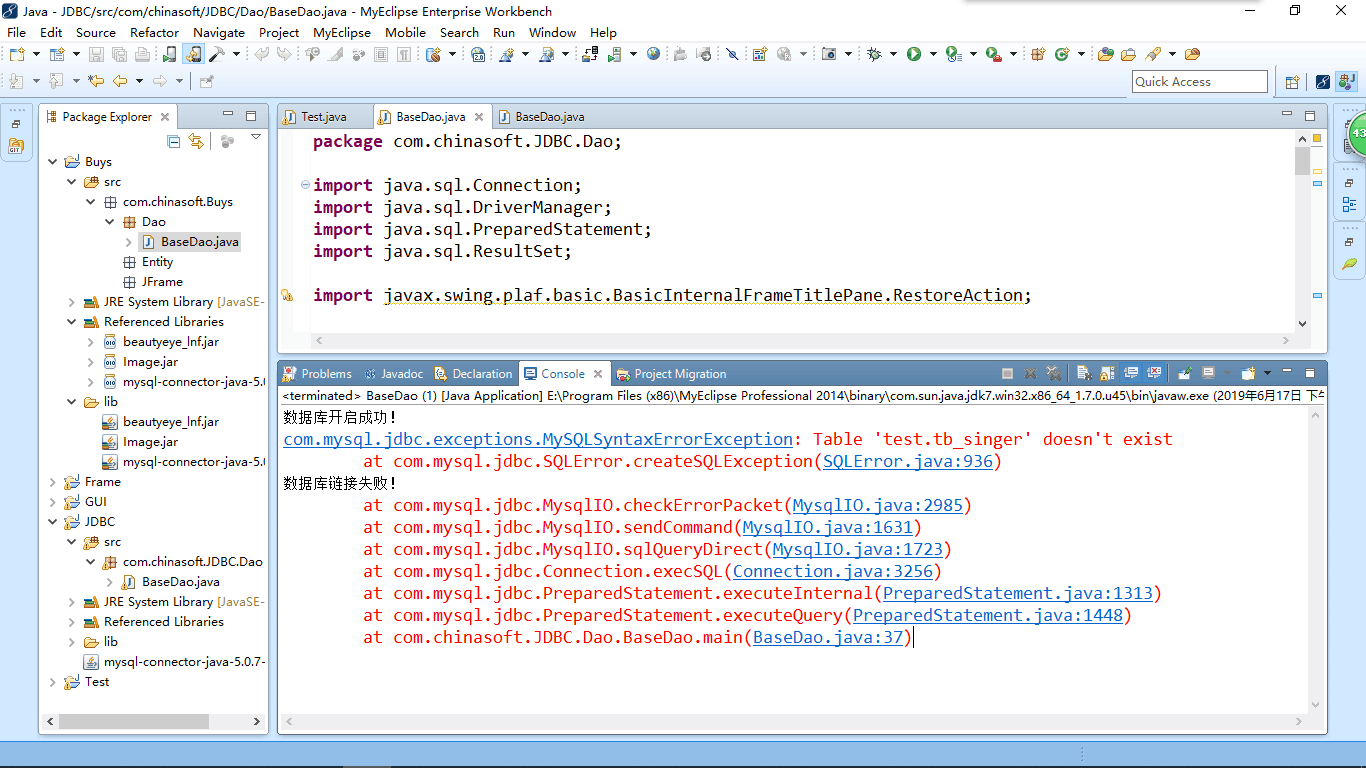Click the camera capture toolbar icon
The image size is (1366, 768).
[829, 54]
